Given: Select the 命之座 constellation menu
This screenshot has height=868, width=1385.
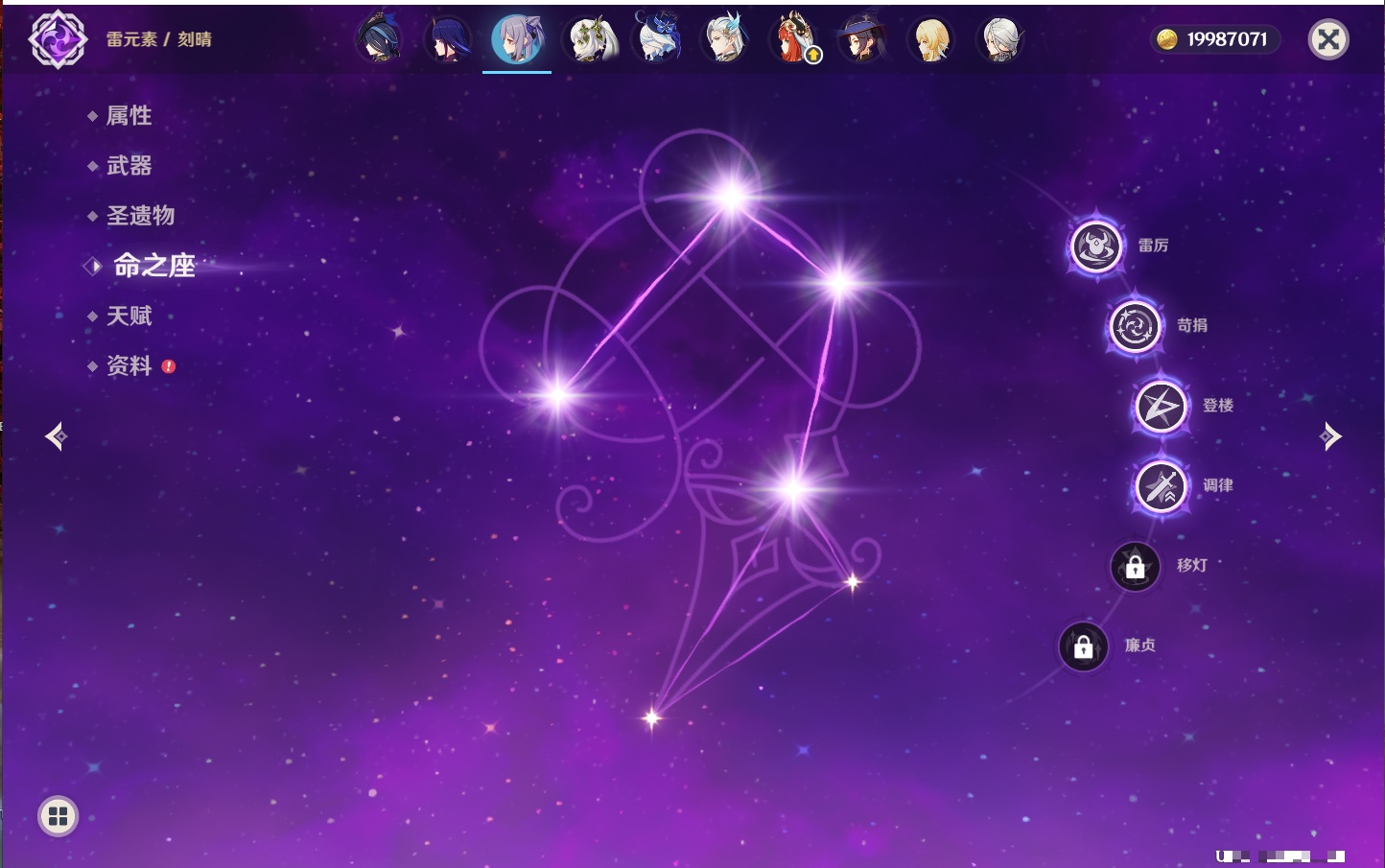Looking at the screenshot, I should [x=153, y=266].
